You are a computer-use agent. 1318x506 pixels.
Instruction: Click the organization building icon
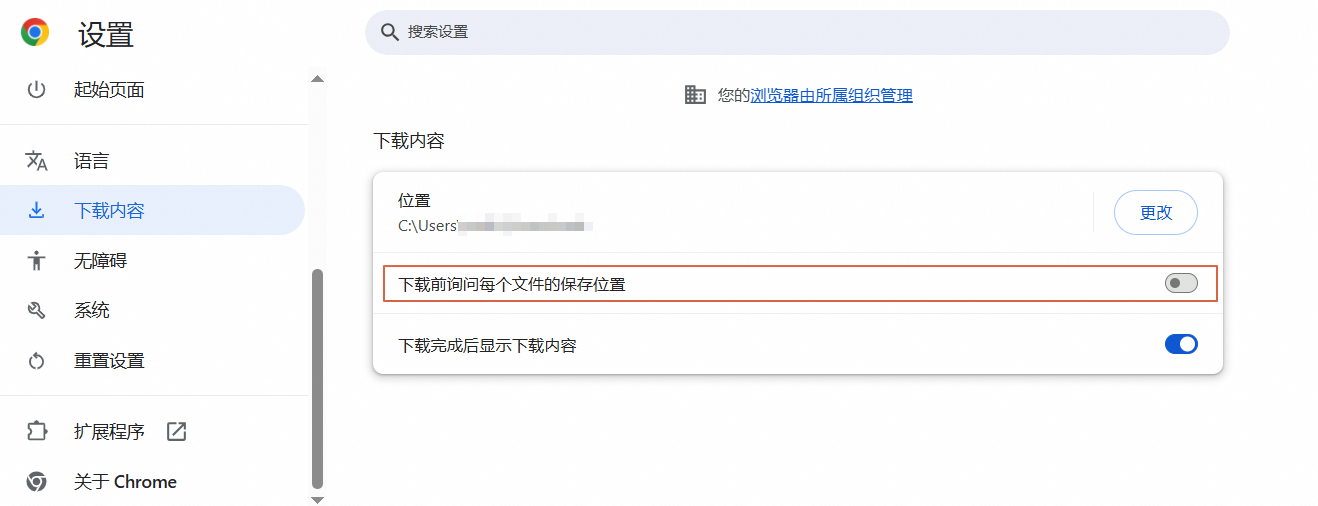tap(695, 95)
